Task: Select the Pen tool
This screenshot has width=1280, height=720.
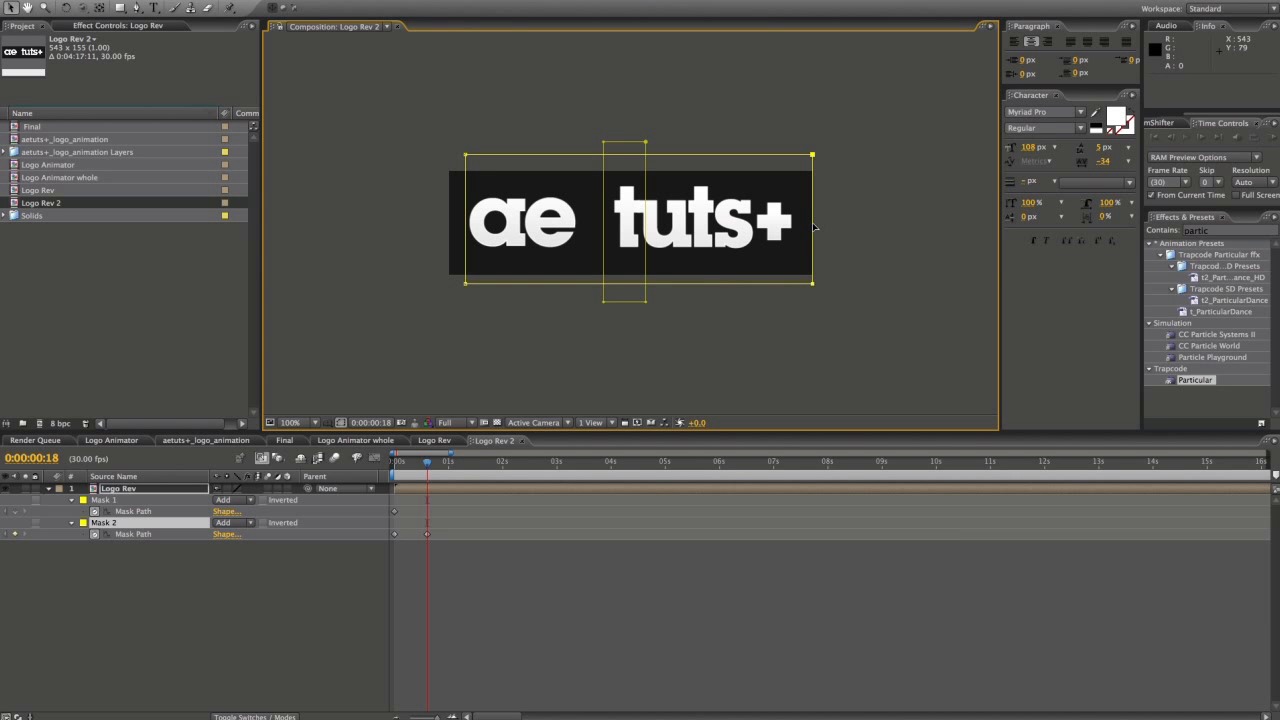Action: [x=137, y=8]
